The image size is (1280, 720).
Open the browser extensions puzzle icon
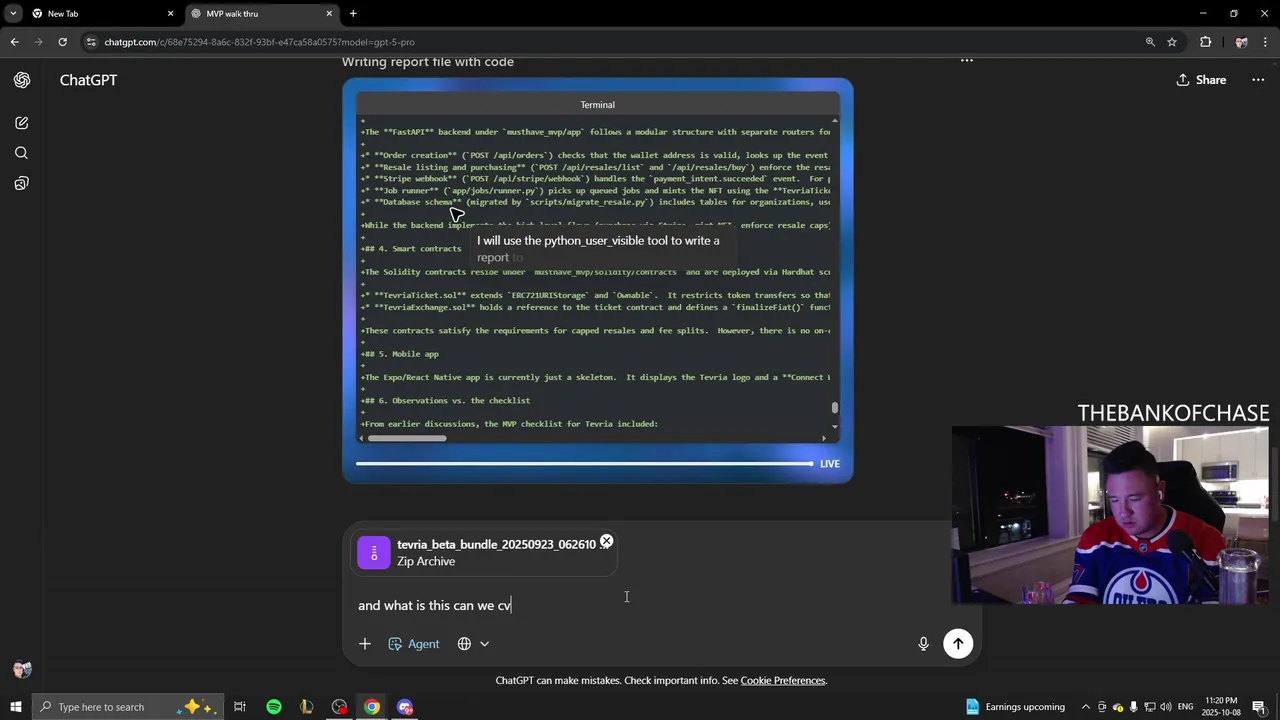coord(1205,42)
